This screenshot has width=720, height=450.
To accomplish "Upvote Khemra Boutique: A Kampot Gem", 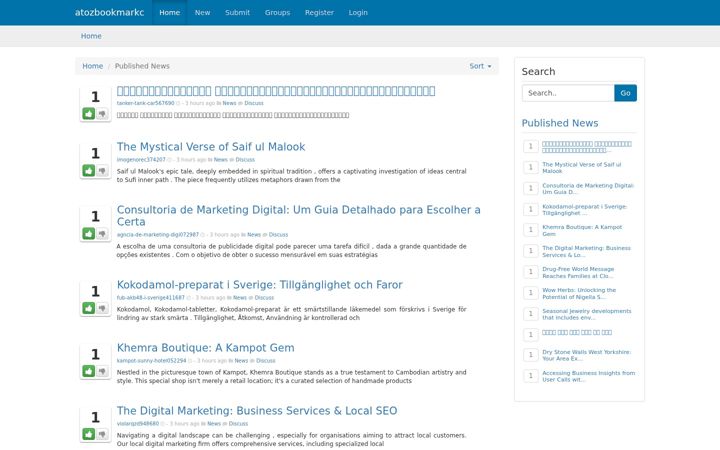I will pyautogui.click(x=89, y=371).
